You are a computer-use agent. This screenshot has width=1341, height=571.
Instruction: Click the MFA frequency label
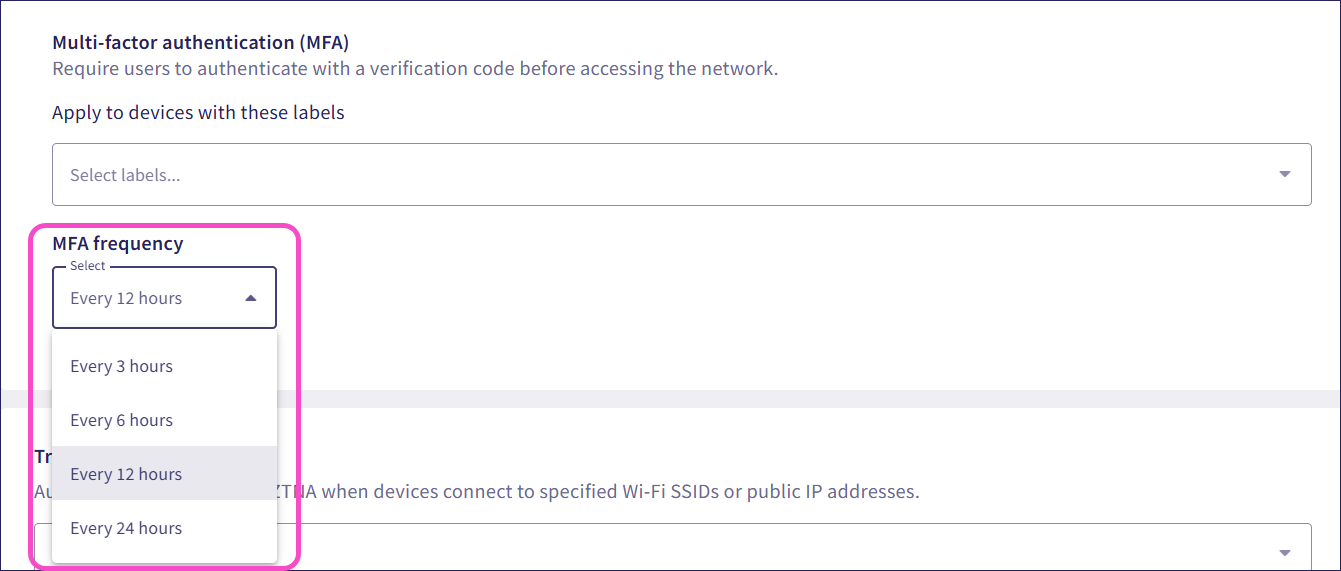[x=118, y=243]
